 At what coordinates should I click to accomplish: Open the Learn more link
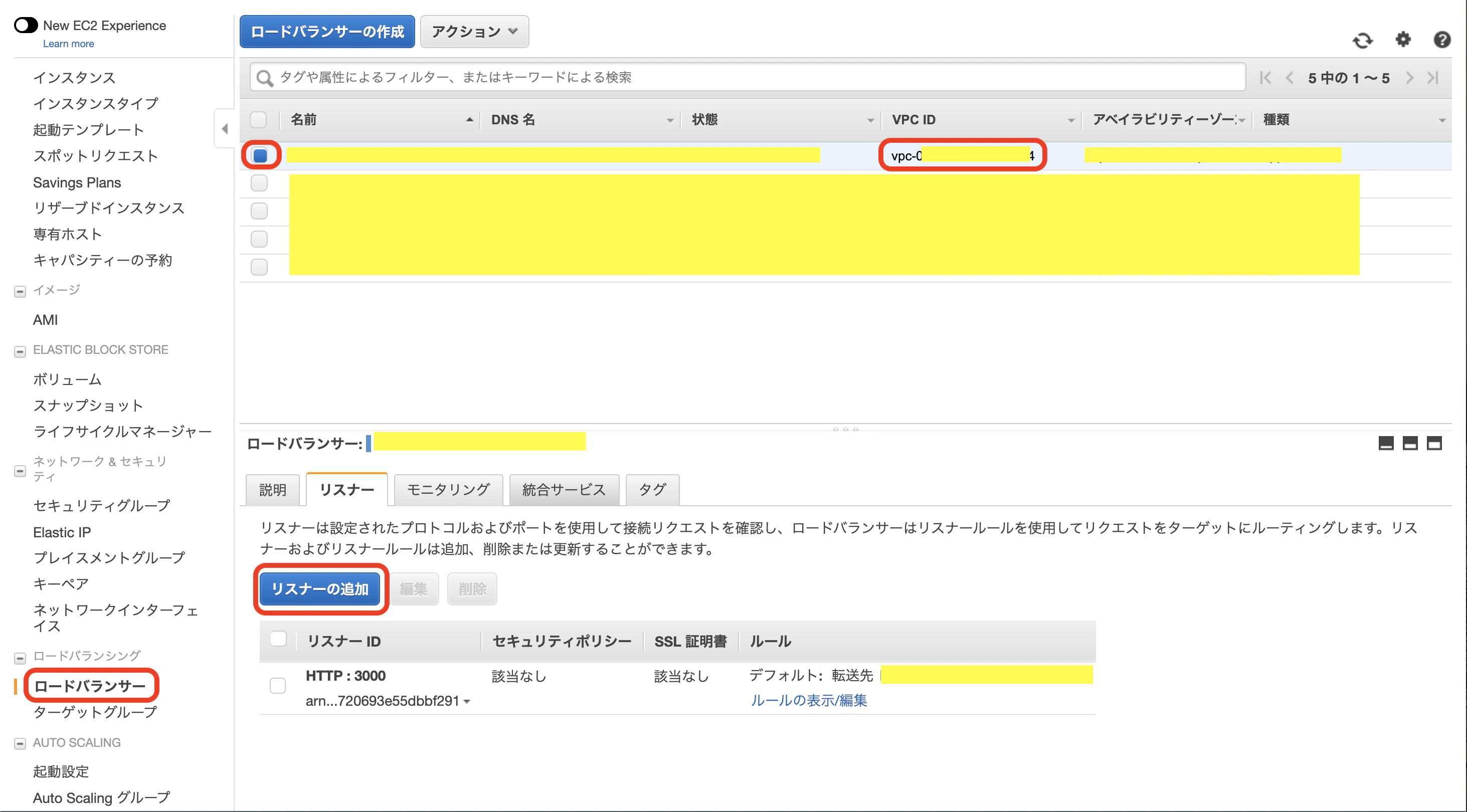pyautogui.click(x=68, y=44)
